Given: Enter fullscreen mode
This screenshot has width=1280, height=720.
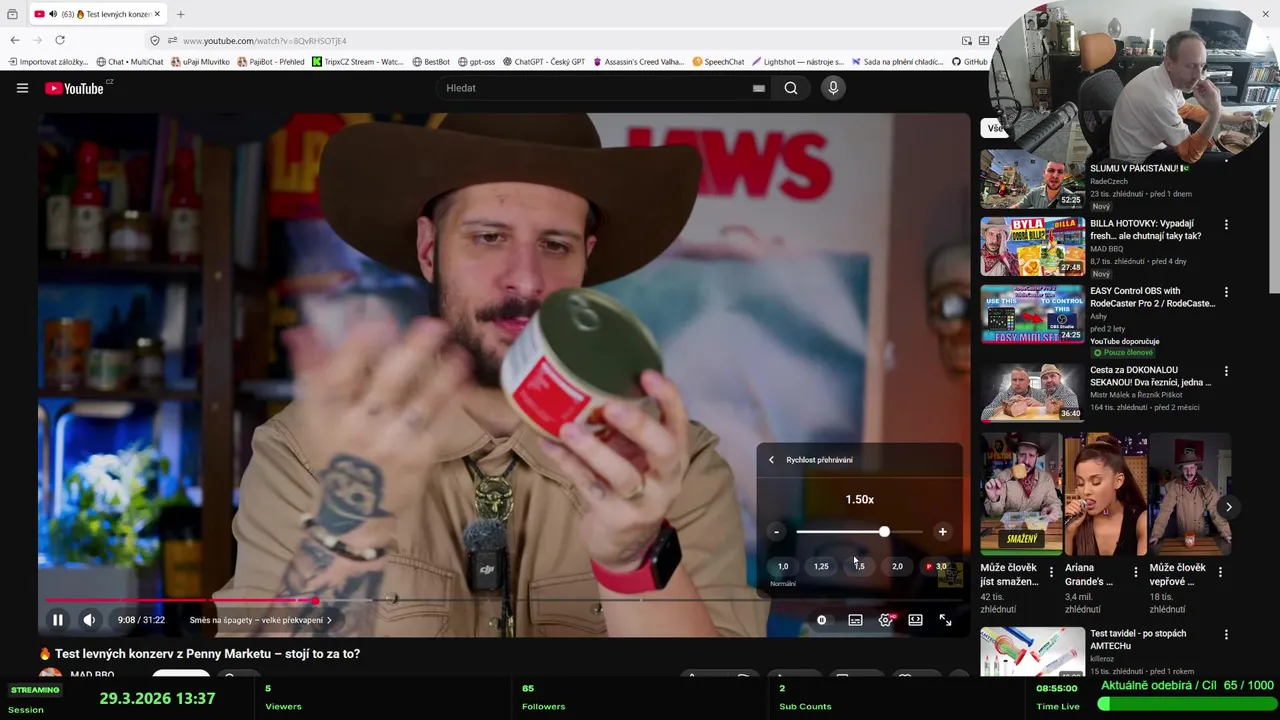Looking at the screenshot, I should coord(945,620).
